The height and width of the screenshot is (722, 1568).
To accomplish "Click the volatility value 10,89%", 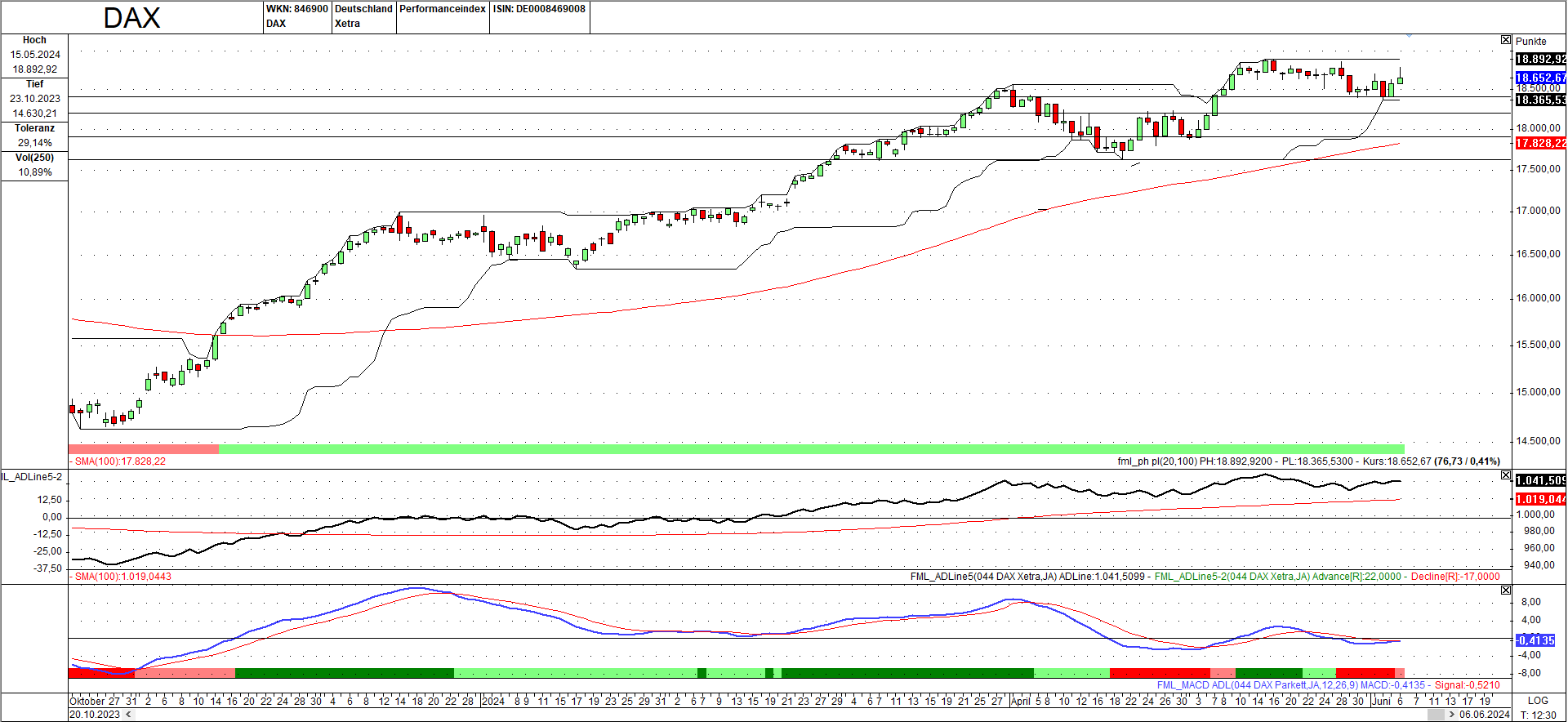I will click(x=34, y=172).
